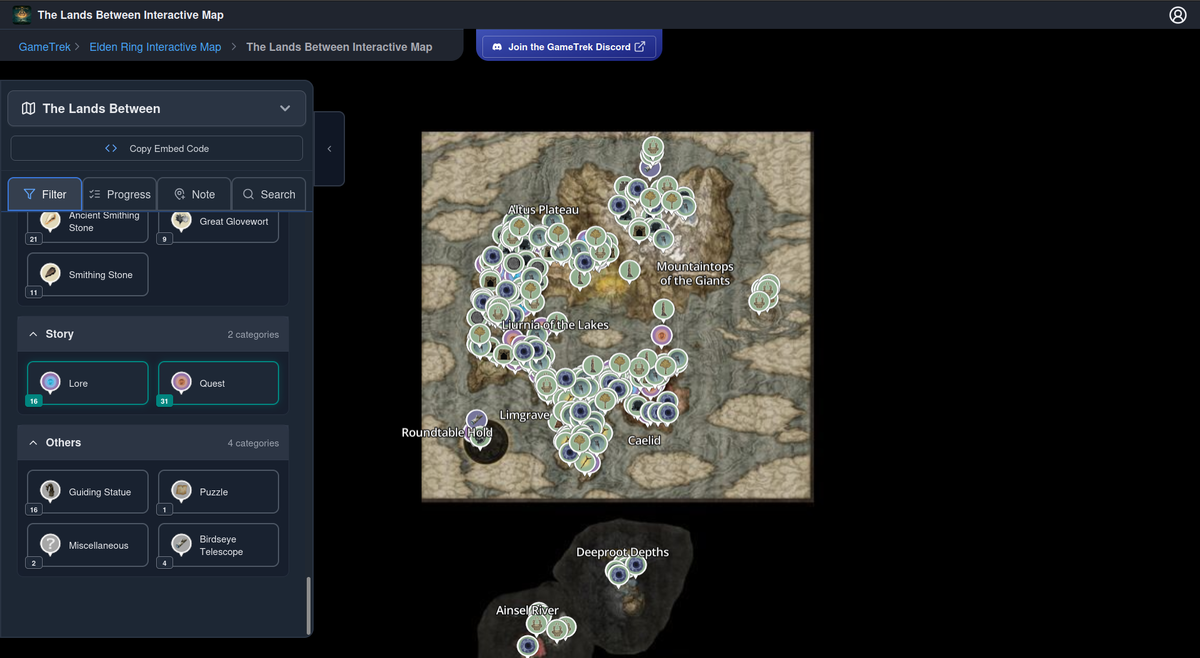The image size is (1200, 658).
Task: Click the '2 categories' text in Story
Action: pos(253,334)
